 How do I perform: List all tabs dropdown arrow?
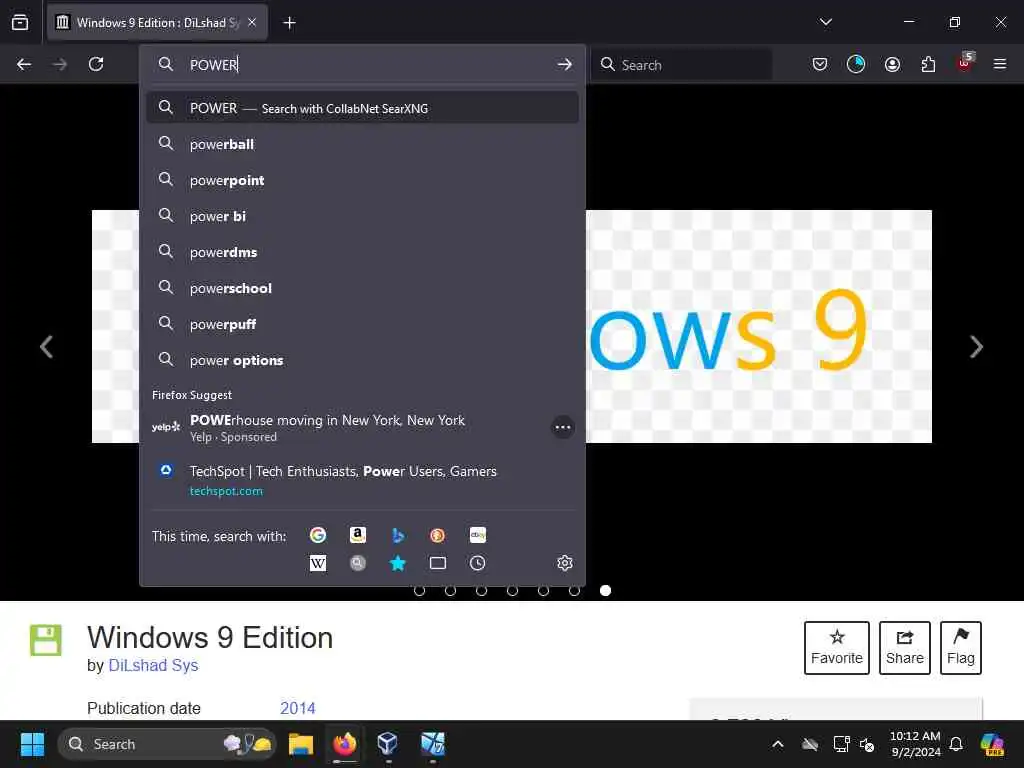826,22
